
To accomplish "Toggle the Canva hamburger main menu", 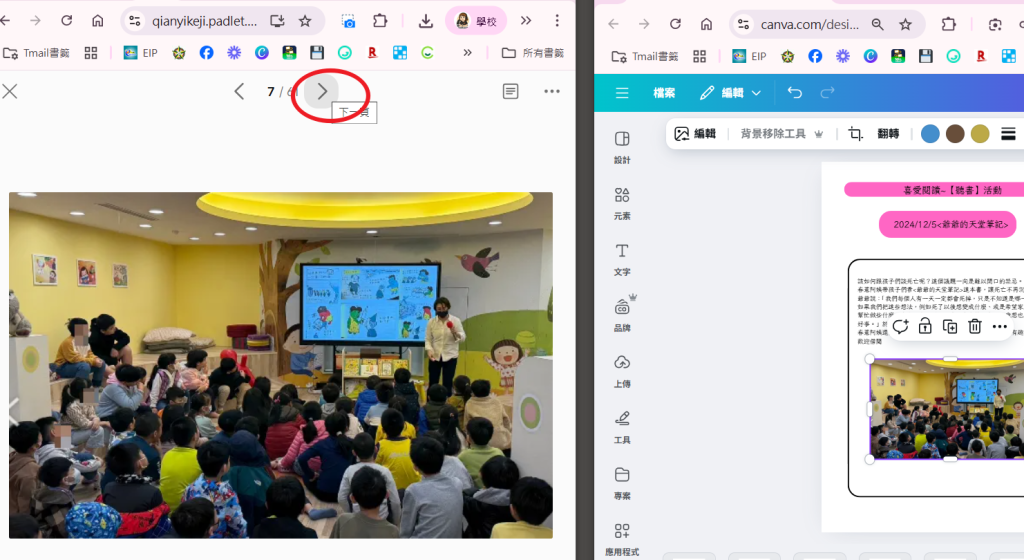I will 622,93.
